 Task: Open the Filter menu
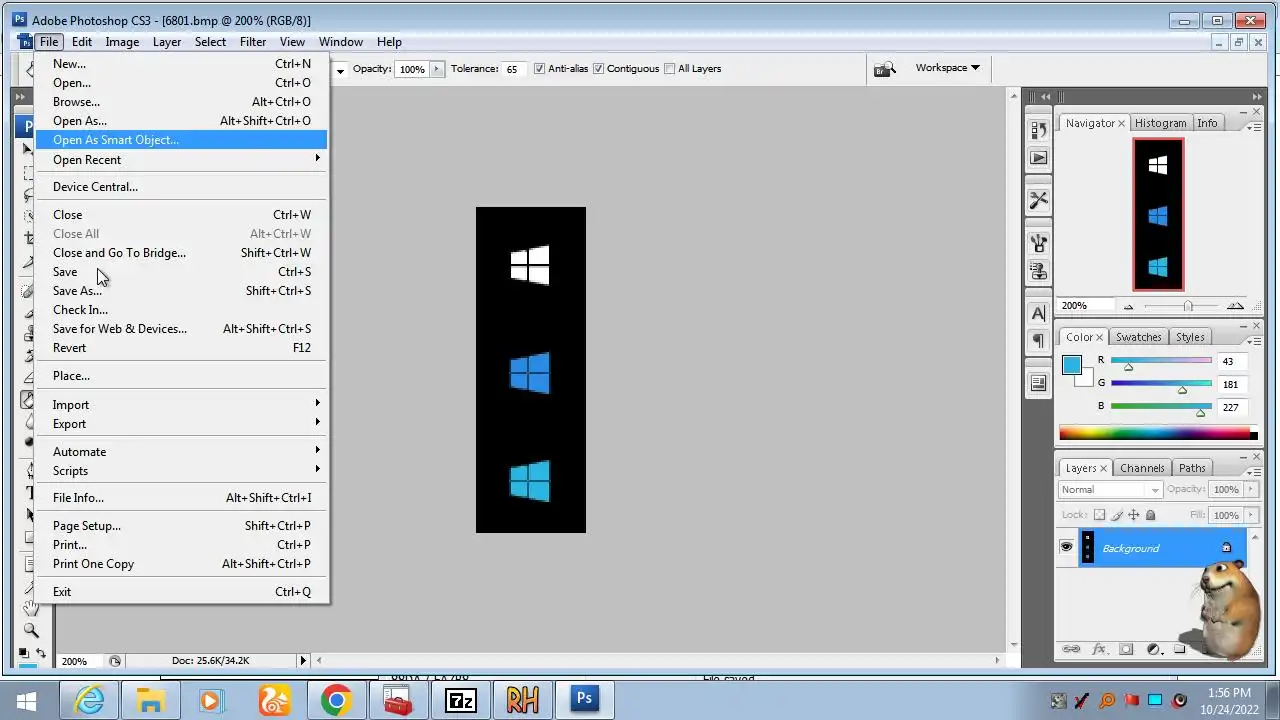click(252, 42)
